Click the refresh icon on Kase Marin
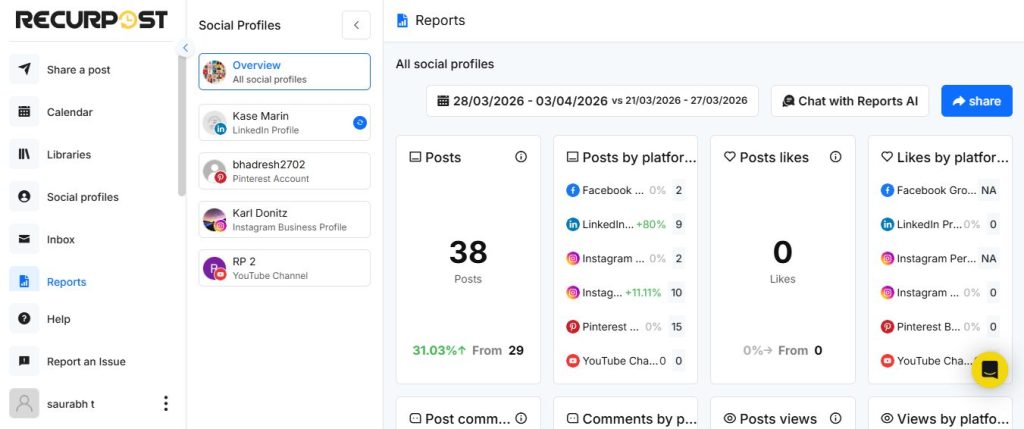 [x=360, y=122]
